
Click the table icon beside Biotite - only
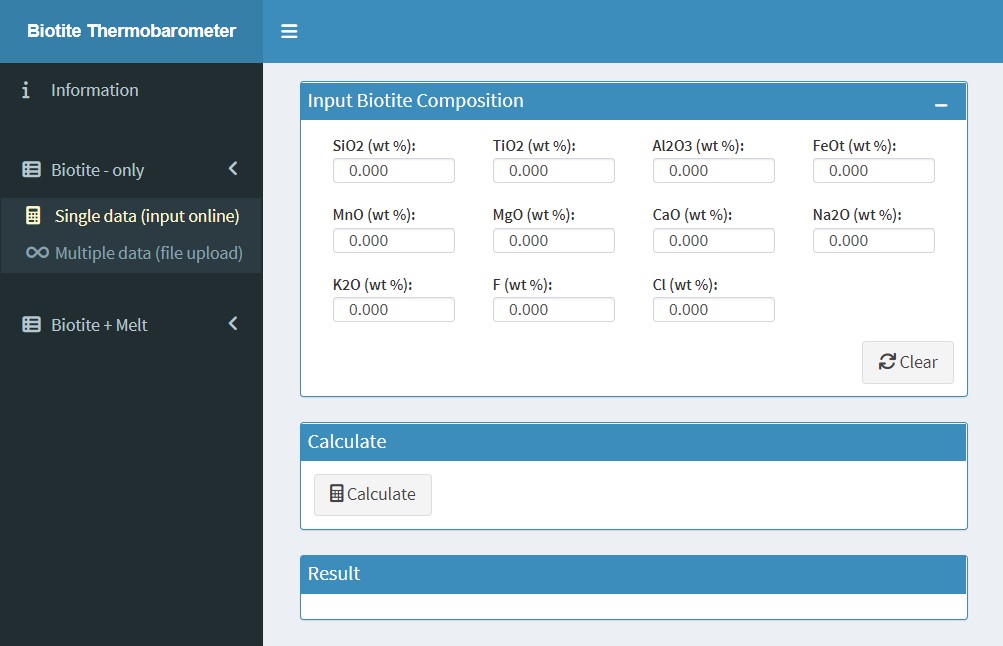32,170
